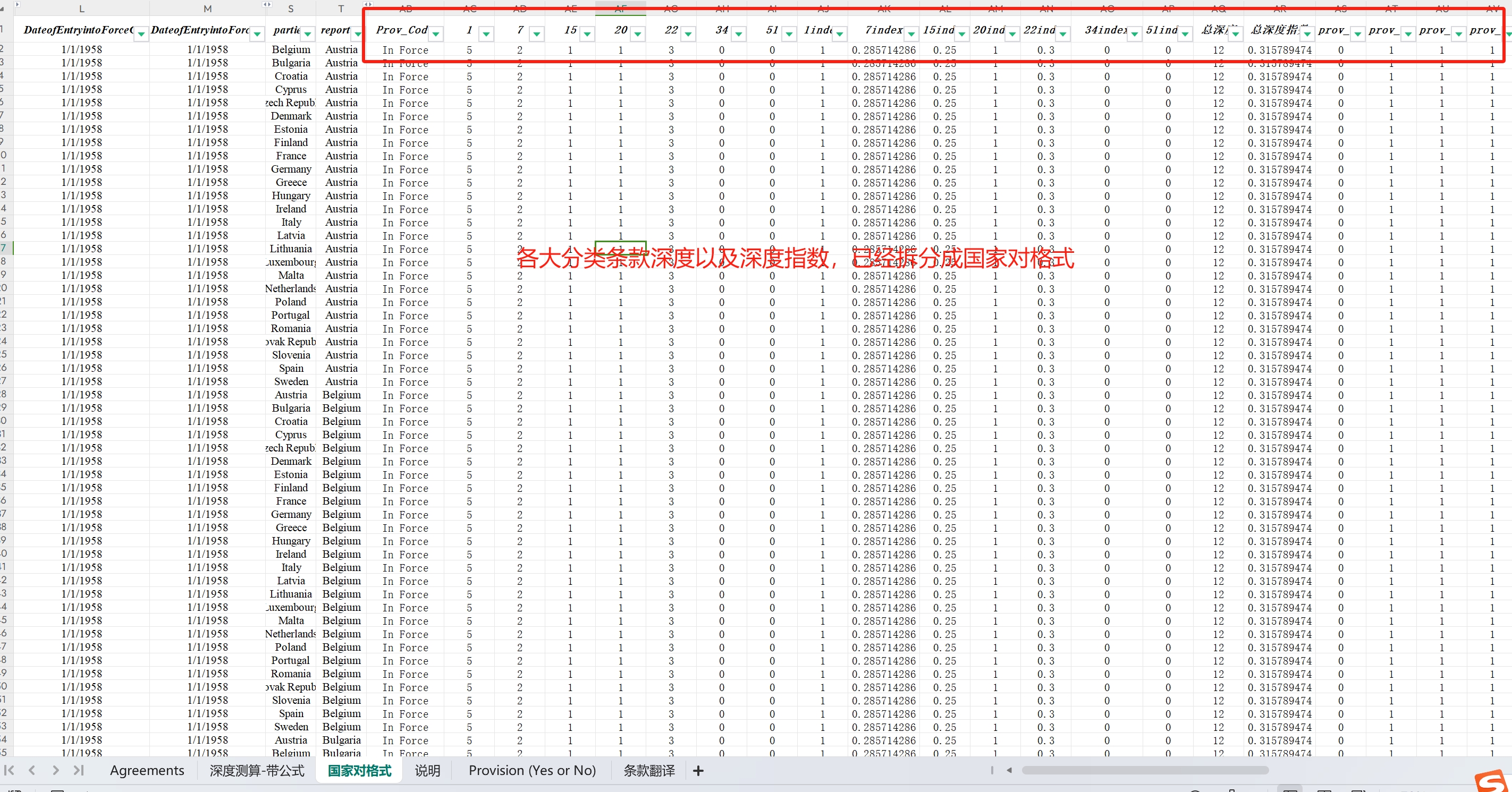
Task: Select the 条款翻译 sheet tab
Action: [x=648, y=770]
